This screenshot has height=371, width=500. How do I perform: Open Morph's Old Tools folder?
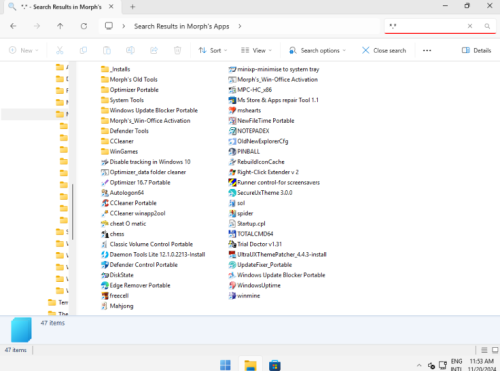(x=129, y=79)
